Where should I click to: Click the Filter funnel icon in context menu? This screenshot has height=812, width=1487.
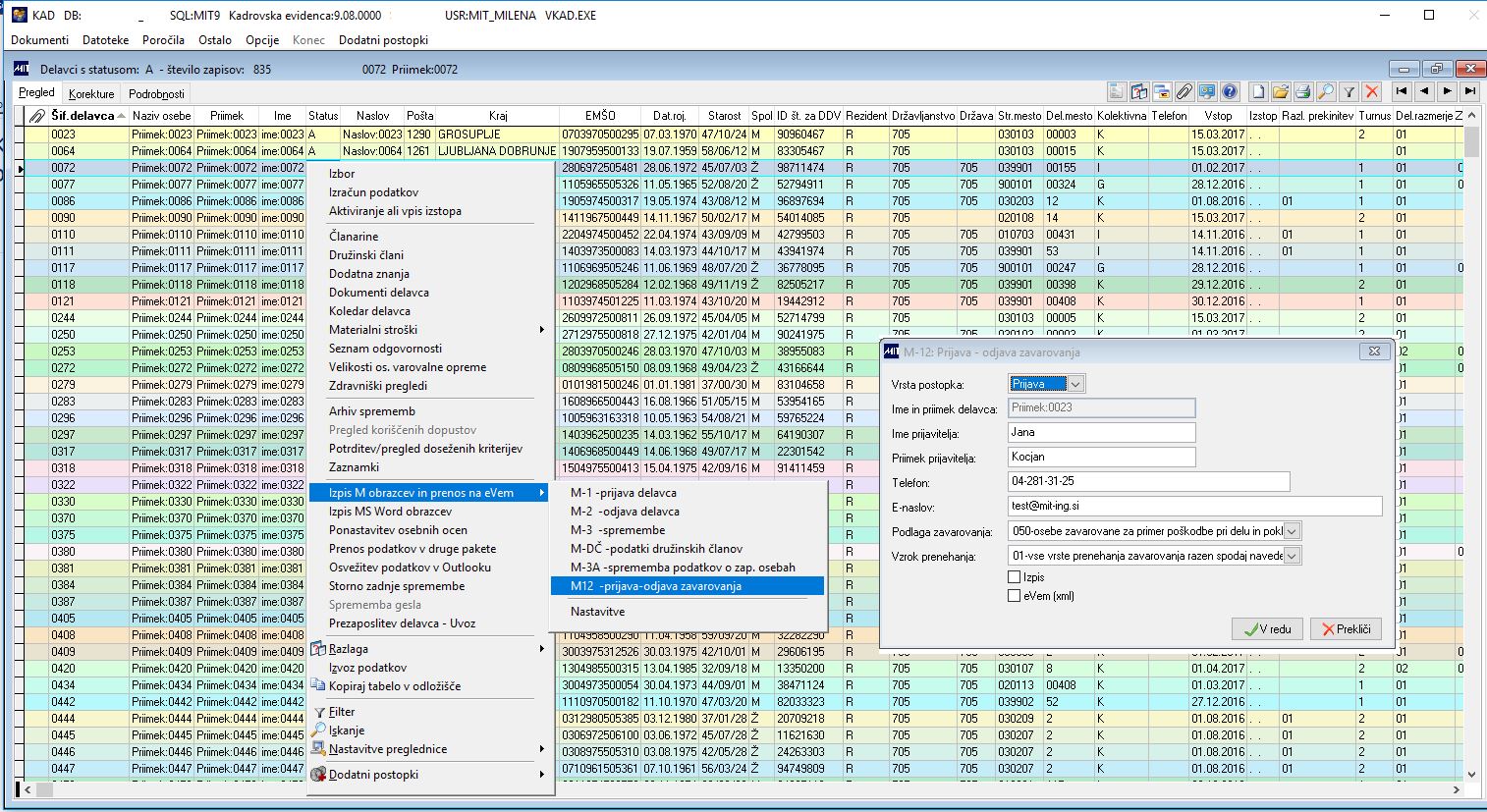[x=318, y=712]
